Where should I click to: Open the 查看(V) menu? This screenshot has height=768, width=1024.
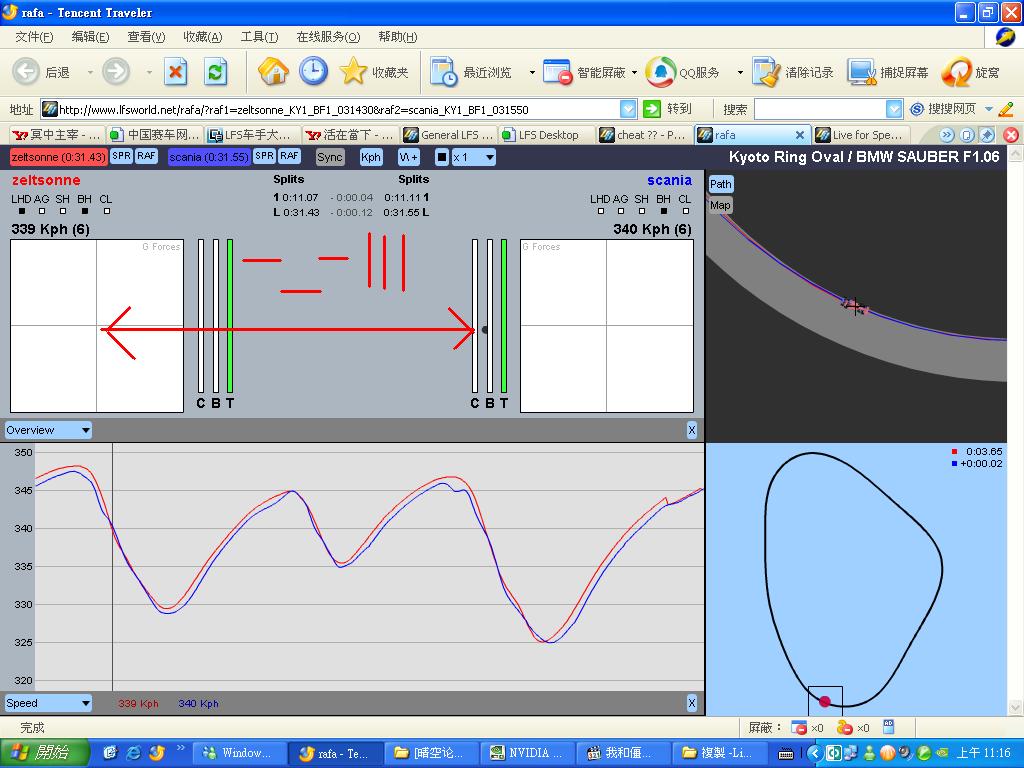[146, 37]
